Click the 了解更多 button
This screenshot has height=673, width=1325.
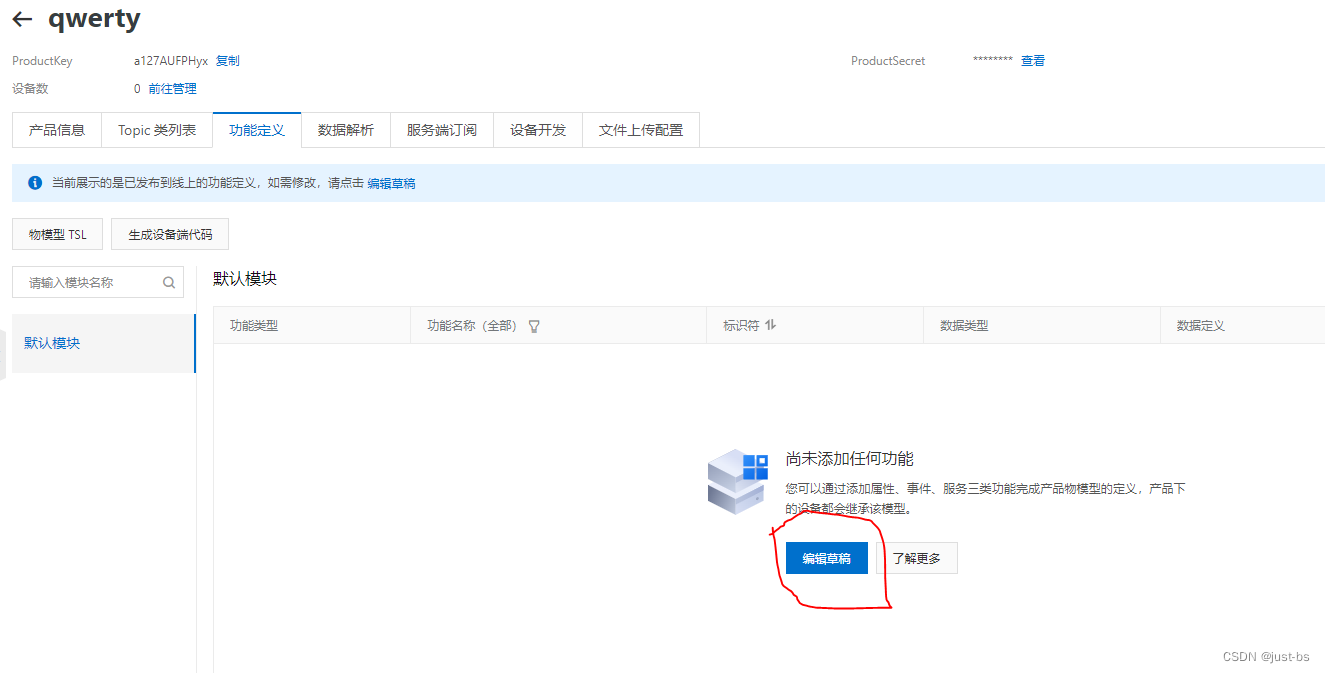pyautogui.click(x=917, y=558)
